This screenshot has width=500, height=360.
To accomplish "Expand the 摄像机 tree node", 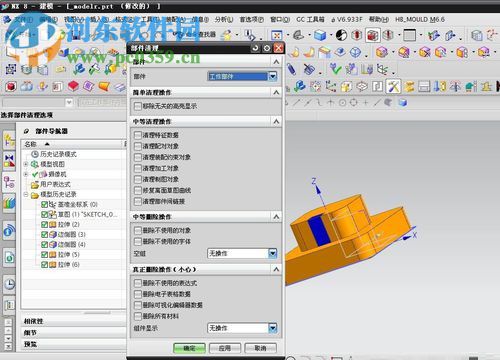I will [26, 174].
